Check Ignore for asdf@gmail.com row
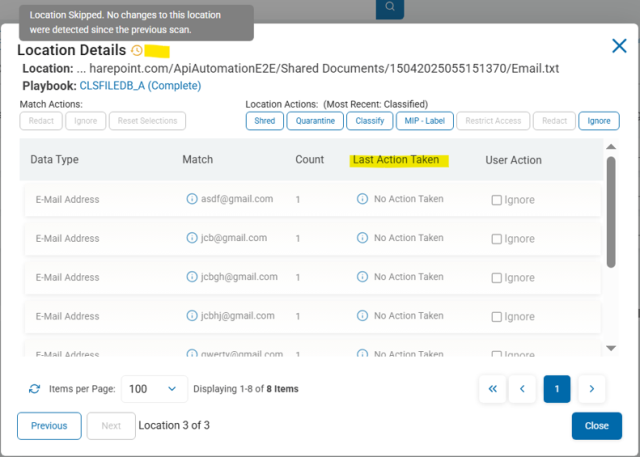 pyautogui.click(x=496, y=200)
